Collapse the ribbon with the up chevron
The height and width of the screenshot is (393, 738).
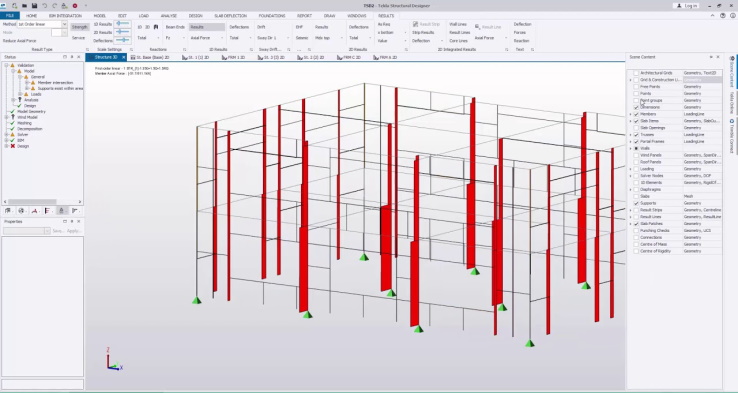(x=713, y=16)
